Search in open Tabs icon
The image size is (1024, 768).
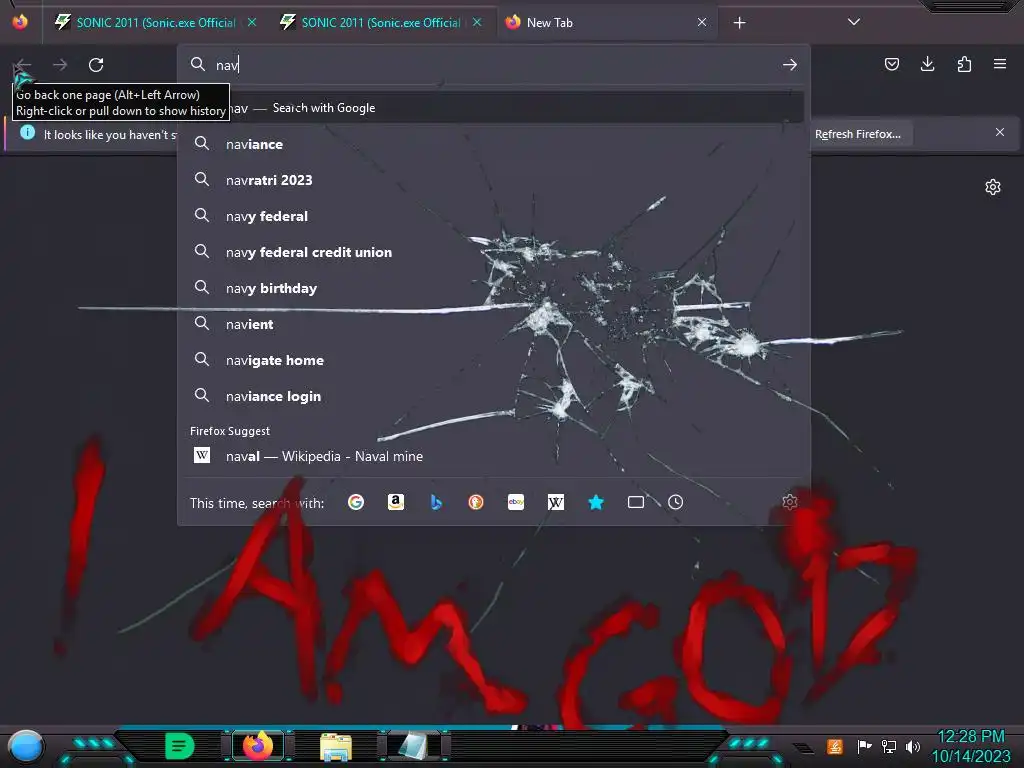click(x=635, y=502)
